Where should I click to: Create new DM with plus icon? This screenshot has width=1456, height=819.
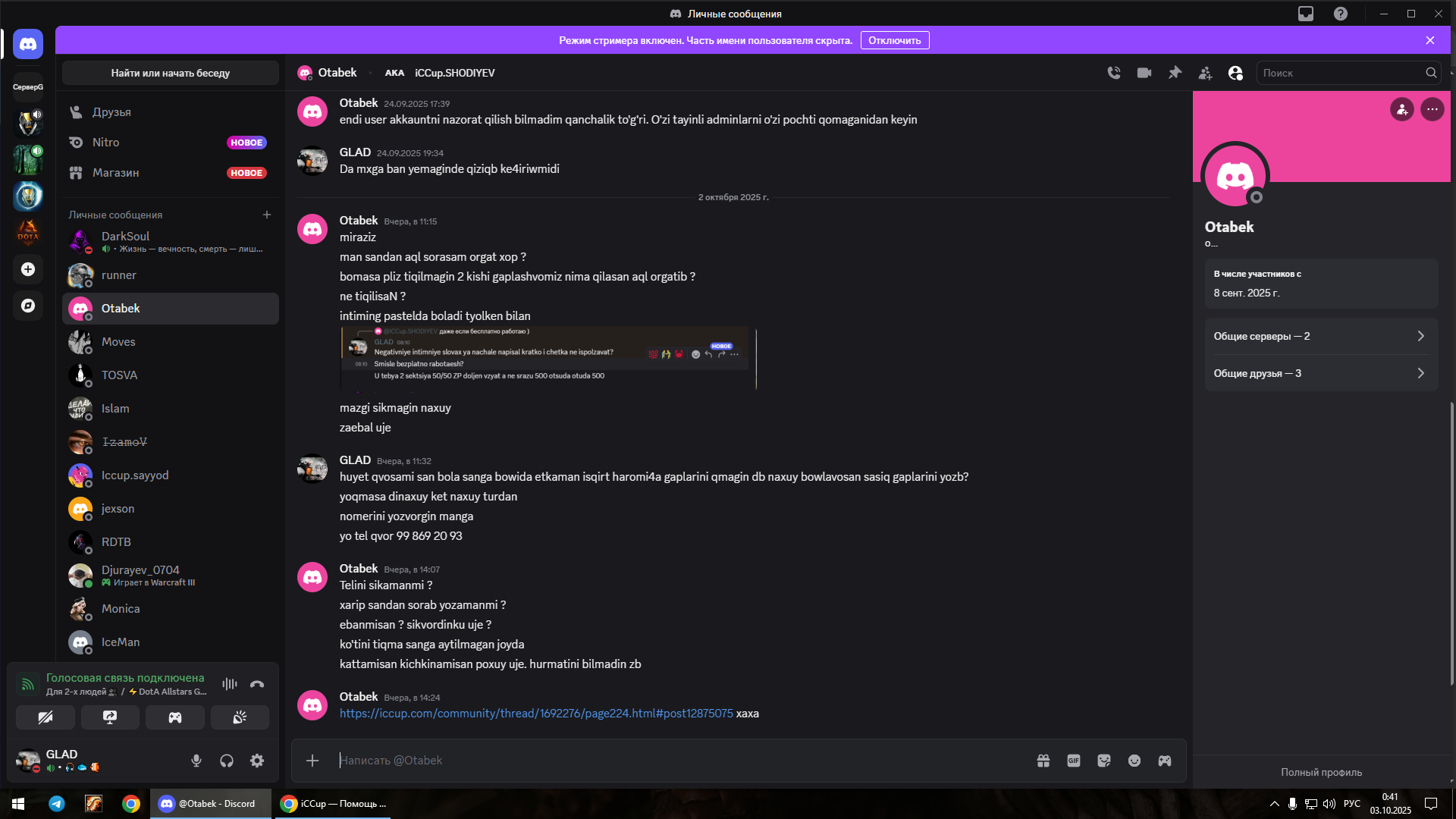tap(267, 215)
